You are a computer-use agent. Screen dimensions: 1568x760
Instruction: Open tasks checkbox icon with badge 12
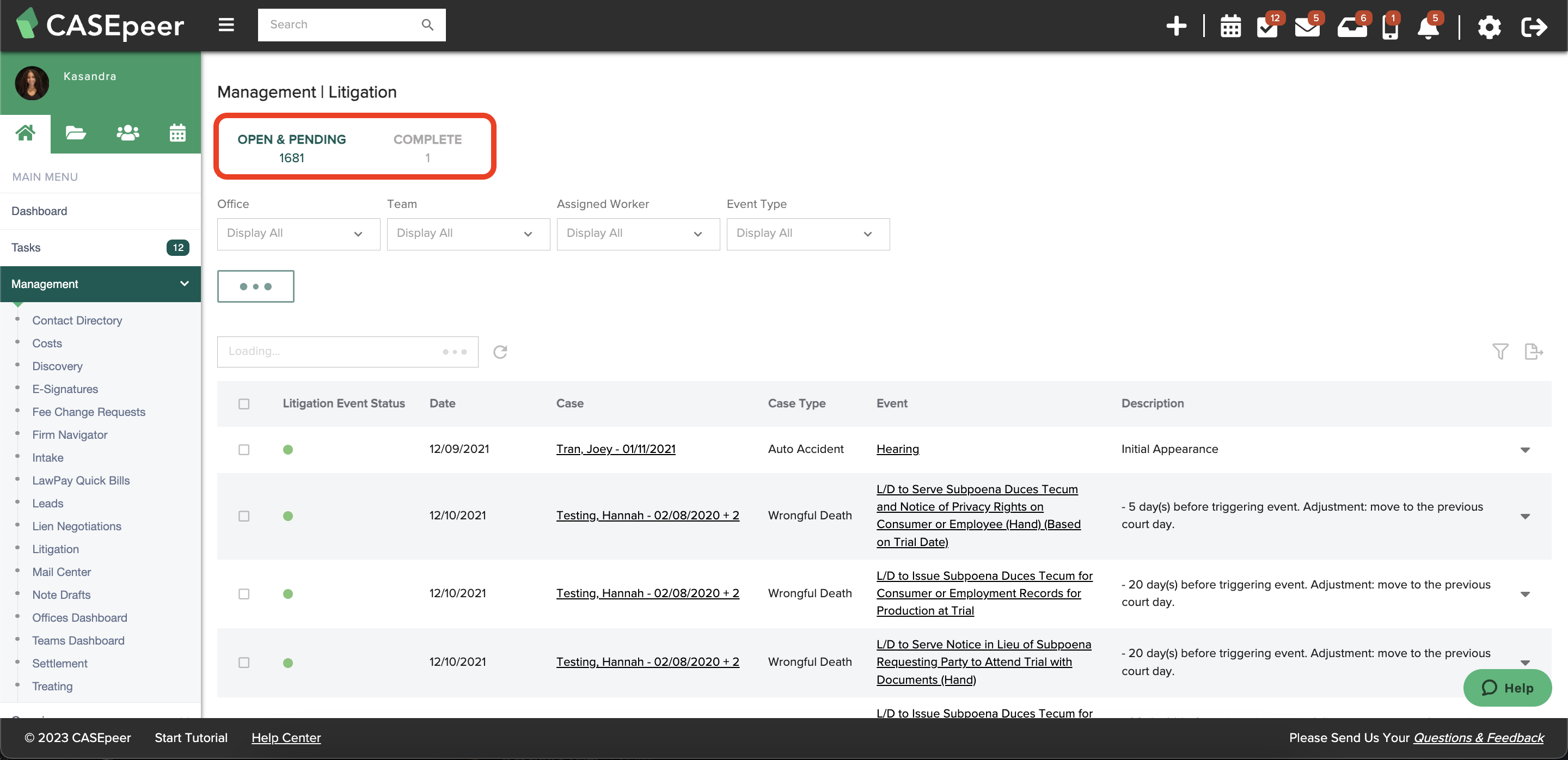click(x=1269, y=26)
